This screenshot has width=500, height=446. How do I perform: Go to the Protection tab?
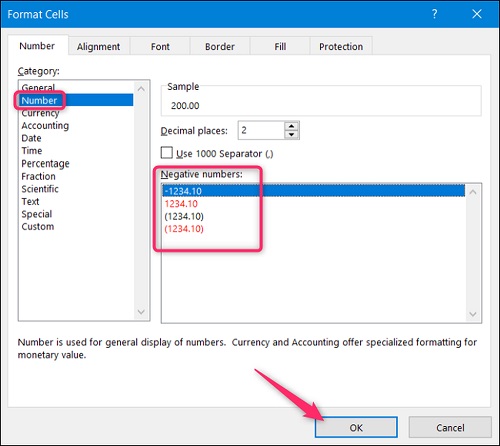(x=341, y=47)
